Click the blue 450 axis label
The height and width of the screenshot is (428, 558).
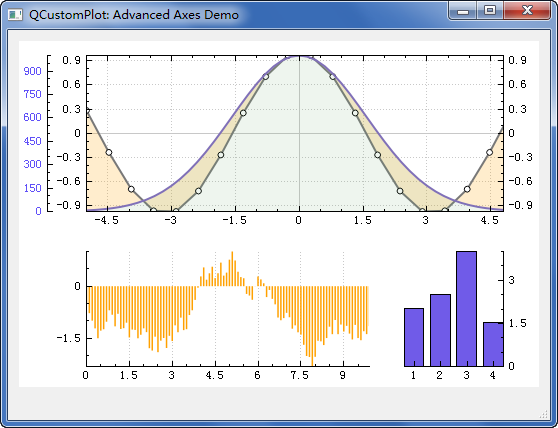pos(32,141)
